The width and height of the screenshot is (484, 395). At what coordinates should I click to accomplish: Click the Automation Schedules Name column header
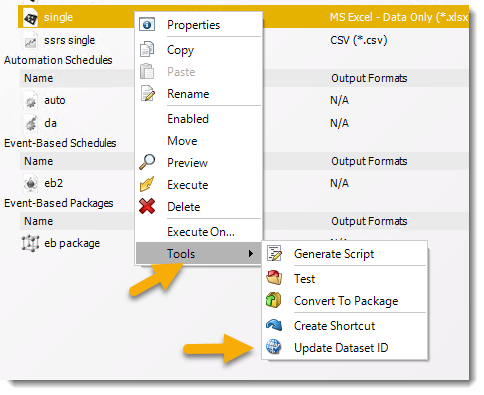(39, 78)
